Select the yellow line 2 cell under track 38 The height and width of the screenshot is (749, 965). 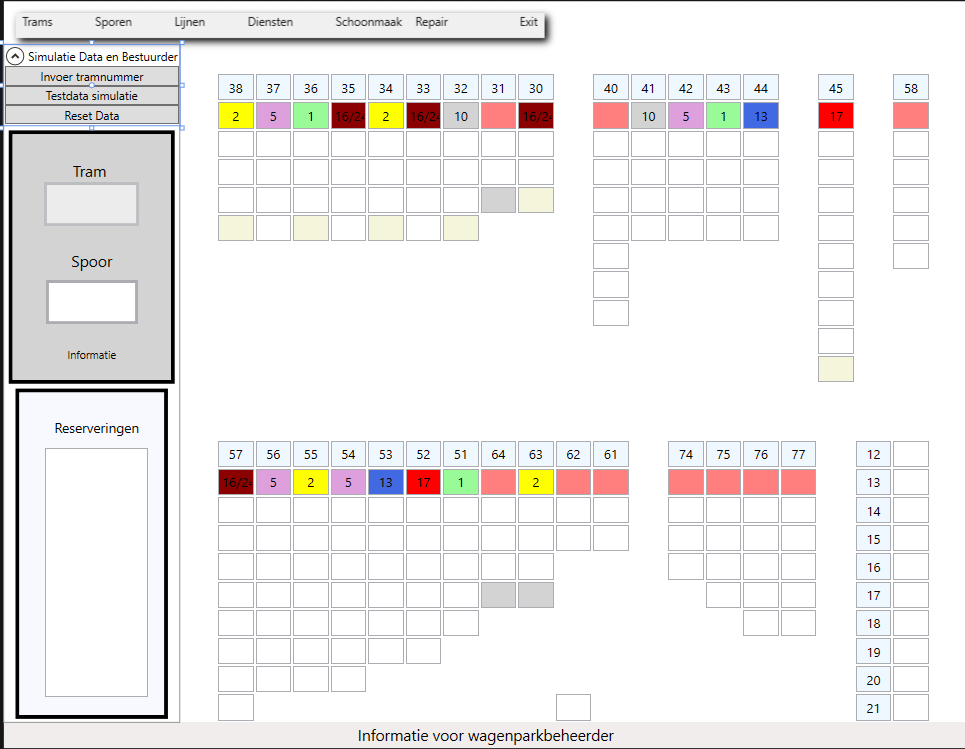[x=236, y=116]
